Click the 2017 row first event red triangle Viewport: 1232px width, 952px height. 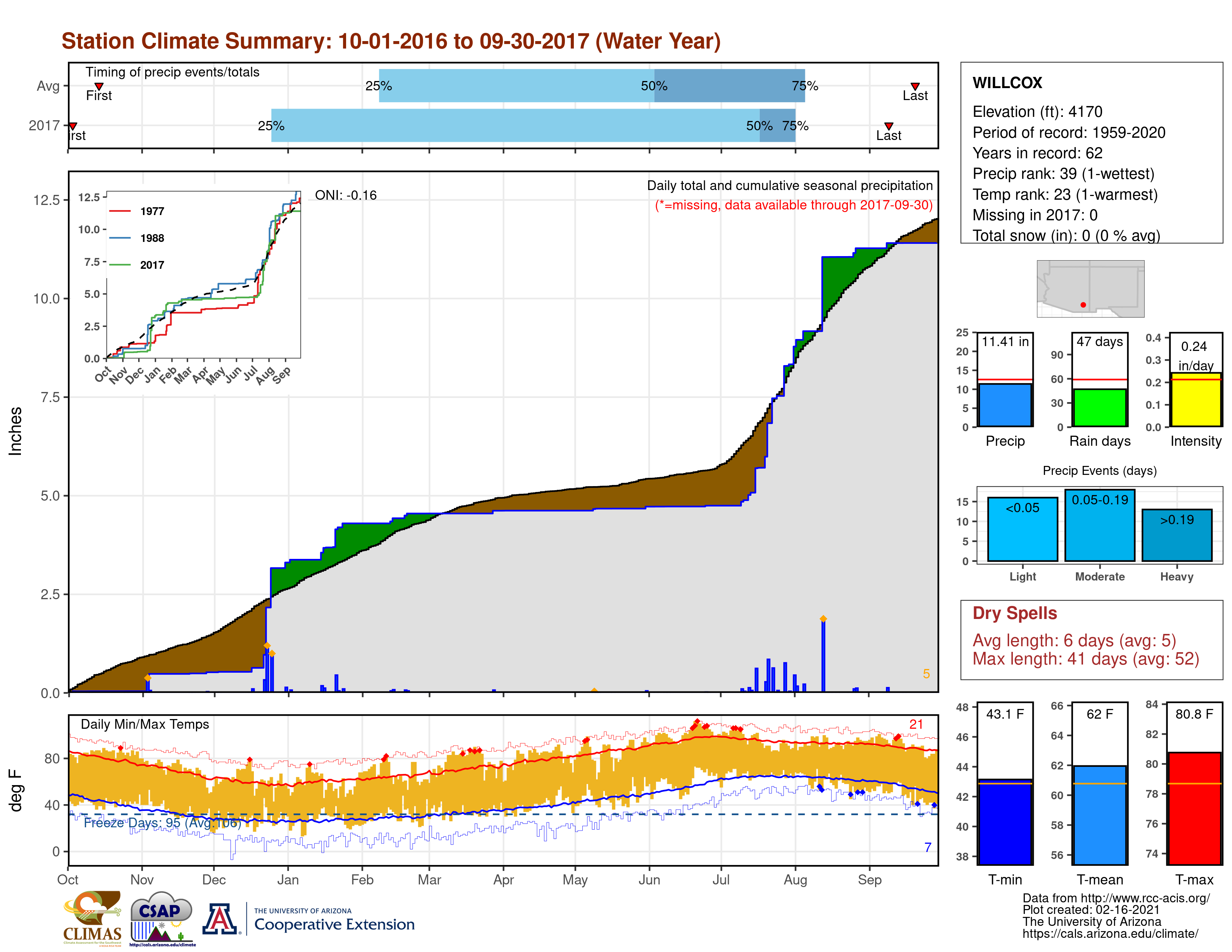click(73, 126)
